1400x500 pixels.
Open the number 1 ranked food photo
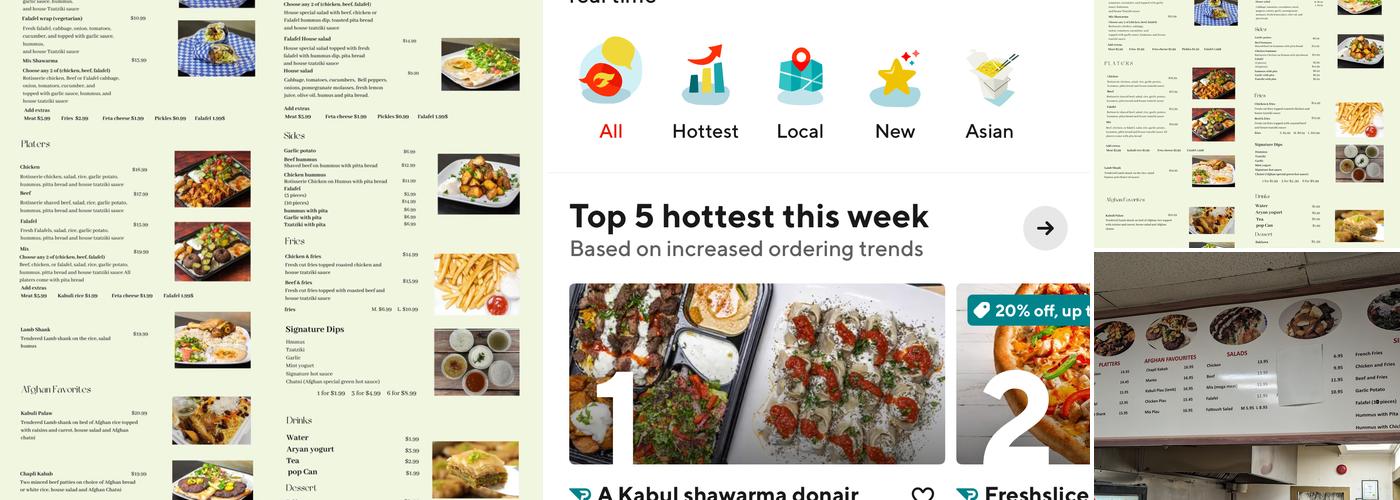point(757,374)
